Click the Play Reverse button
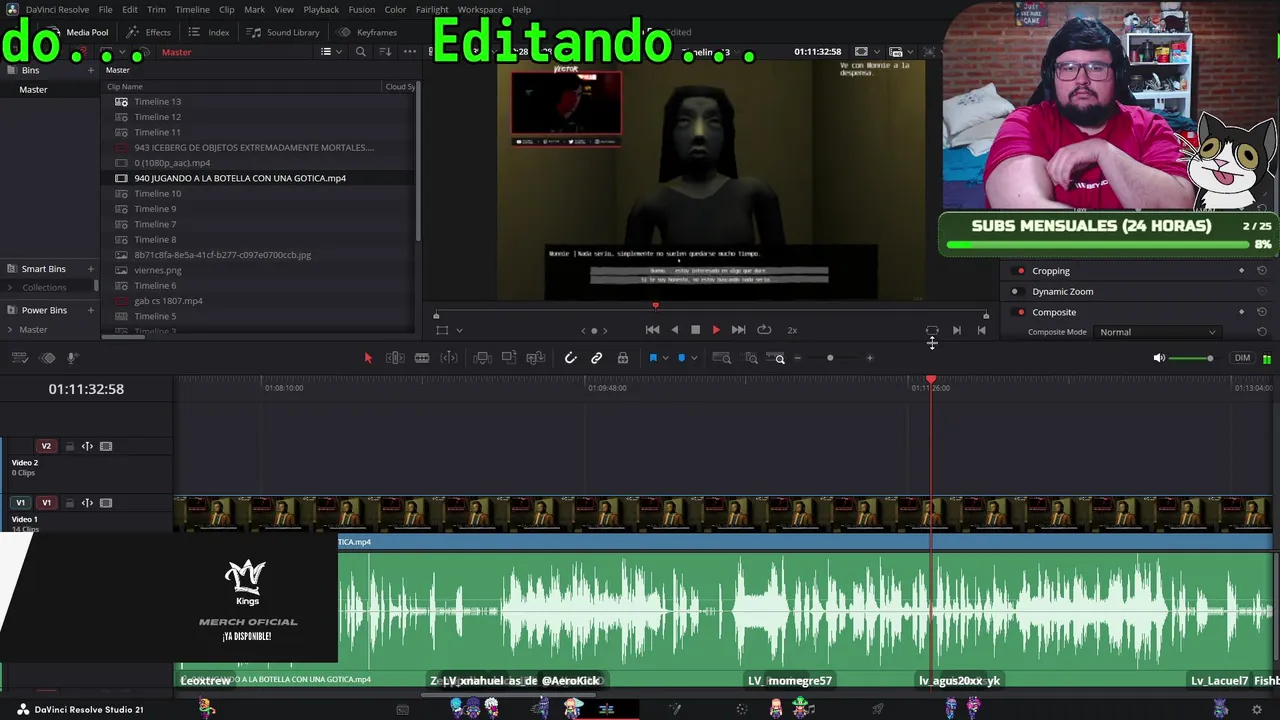Screen dimensions: 1280x720 click(675, 330)
